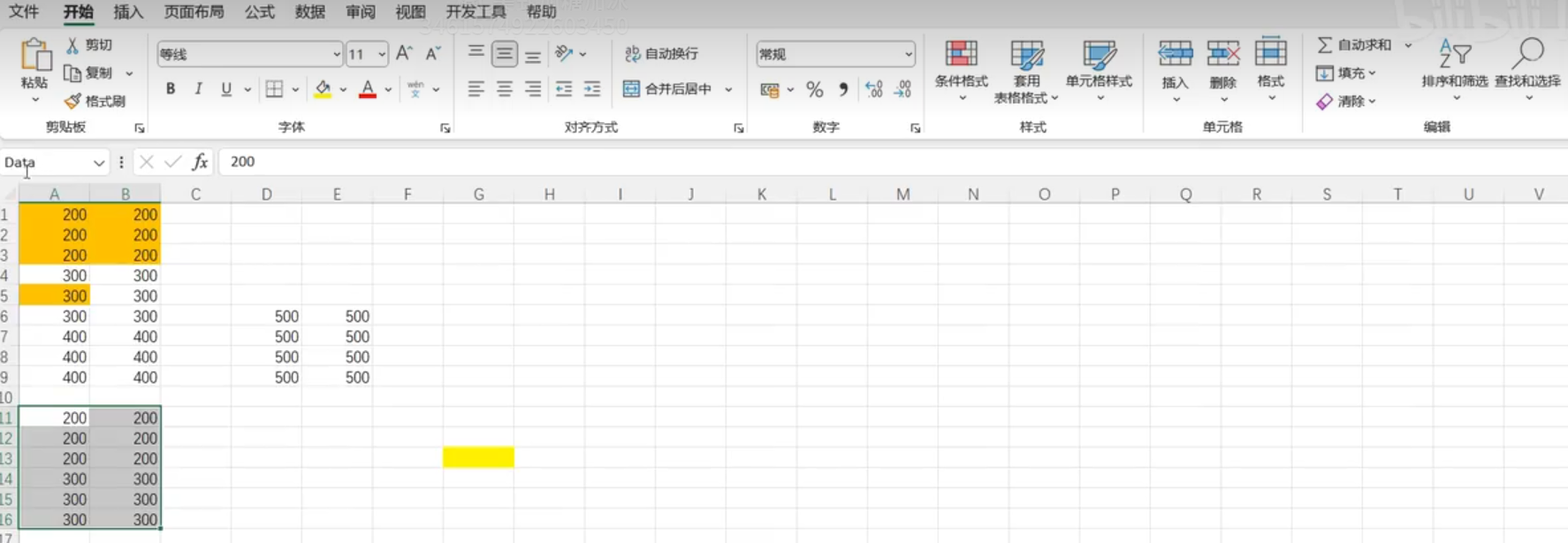The height and width of the screenshot is (543, 1568).
Task: Increase the indent level
Action: coord(592,89)
